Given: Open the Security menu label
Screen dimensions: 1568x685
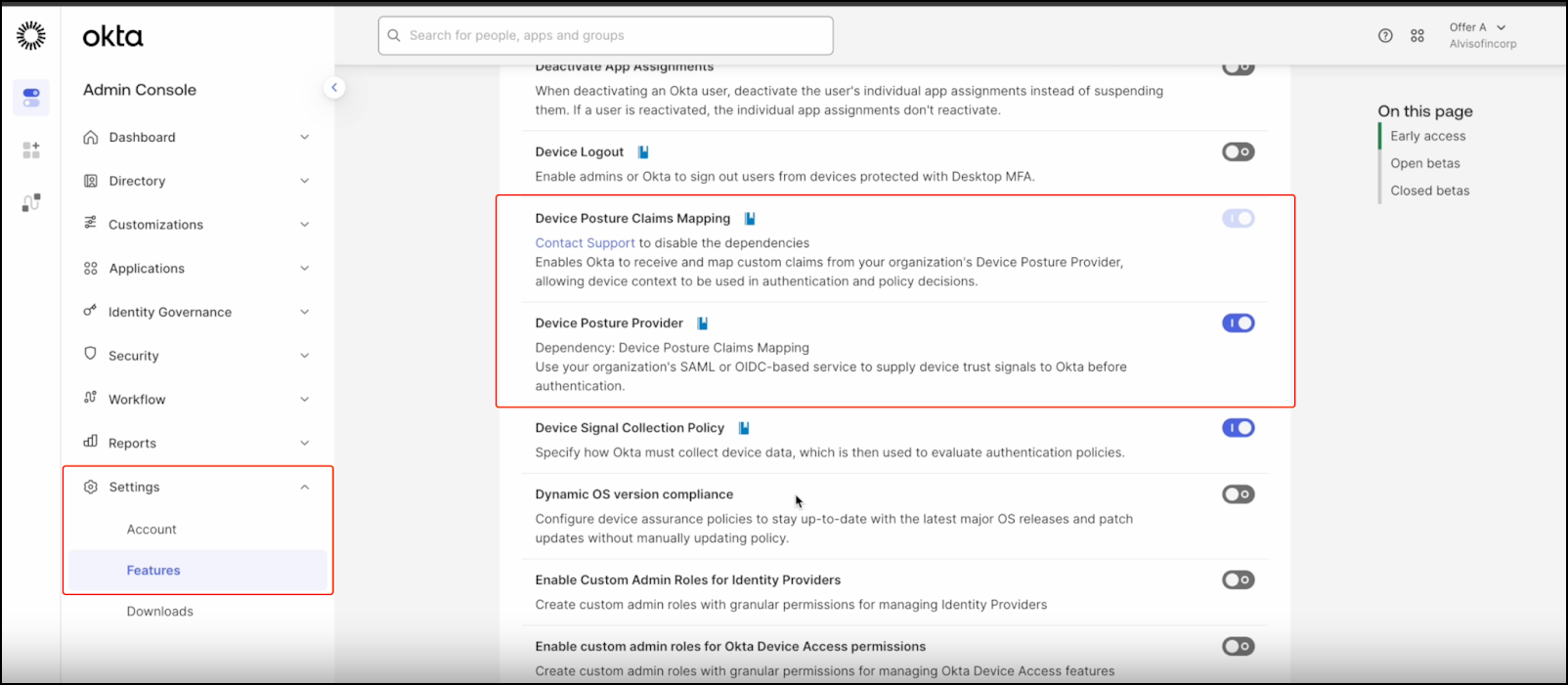Looking at the screenshot, I should [134, 356].
